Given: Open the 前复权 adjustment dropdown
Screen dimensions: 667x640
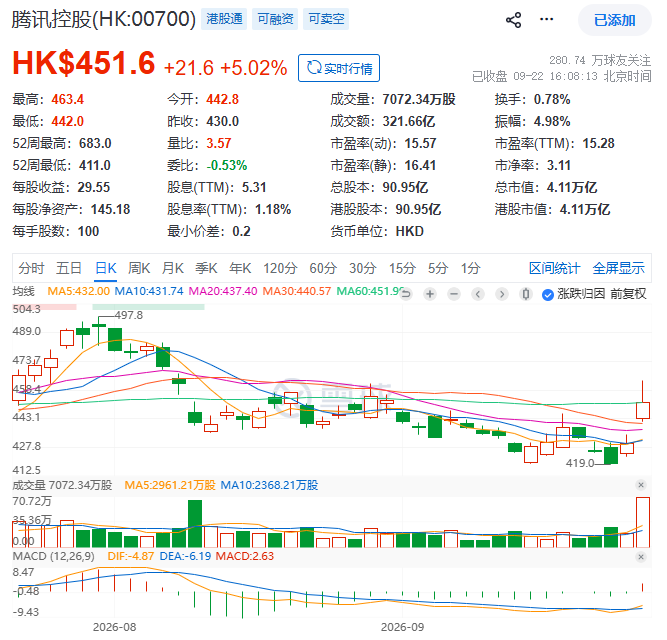Looking at the screenshot, I should (628, 293).
